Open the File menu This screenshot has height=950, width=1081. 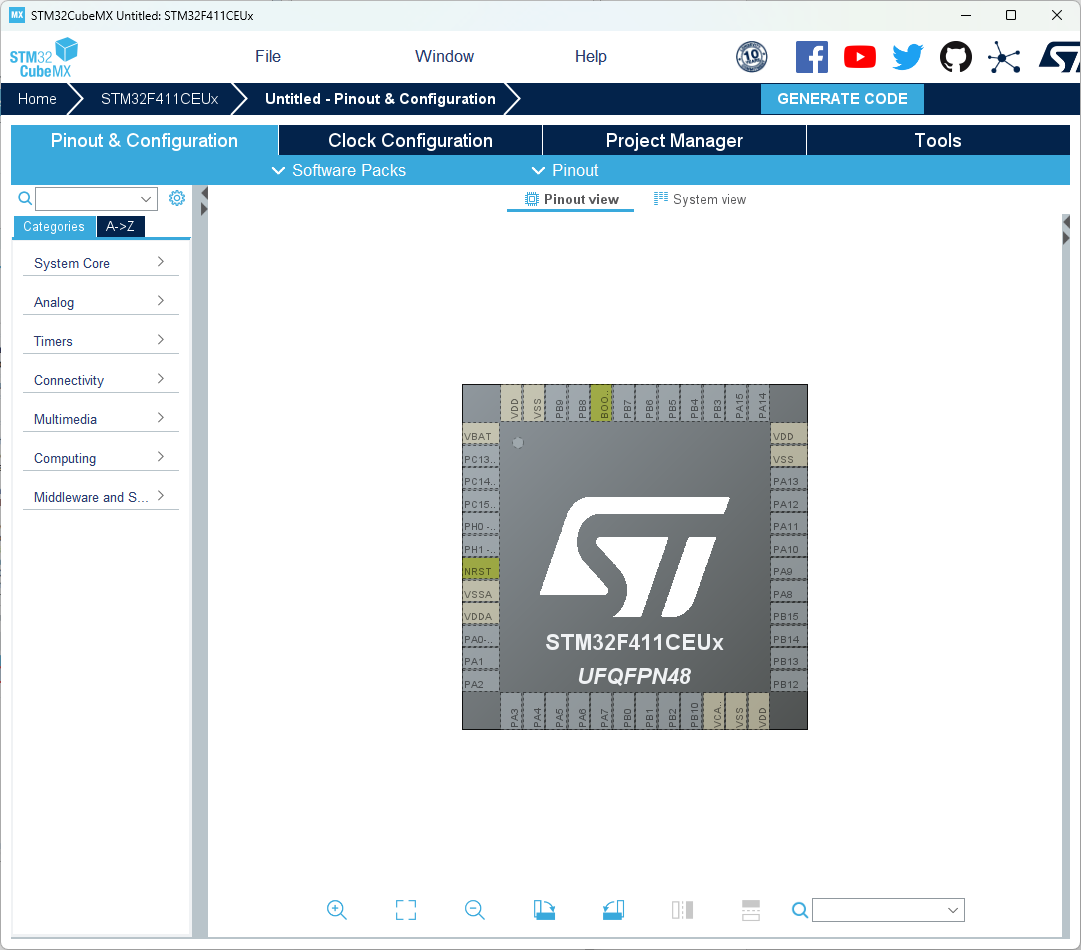268,57
